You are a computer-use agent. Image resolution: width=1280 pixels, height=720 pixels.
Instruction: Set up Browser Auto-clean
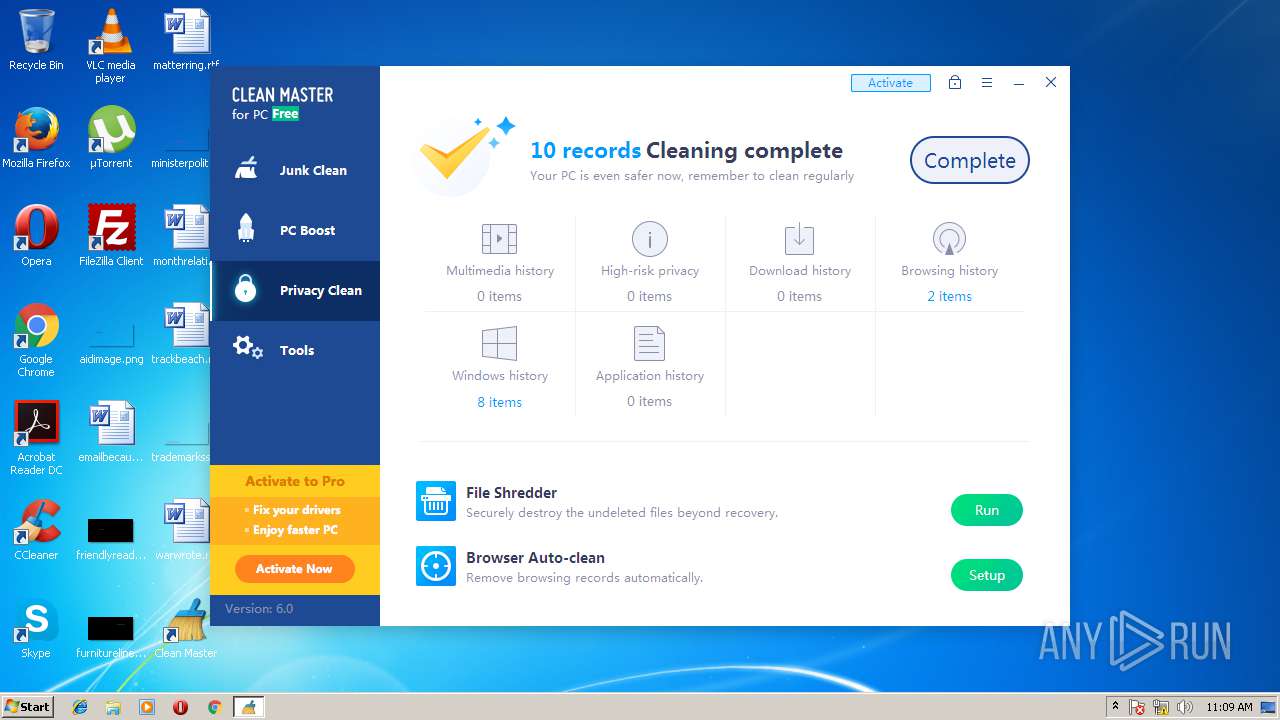986,575
